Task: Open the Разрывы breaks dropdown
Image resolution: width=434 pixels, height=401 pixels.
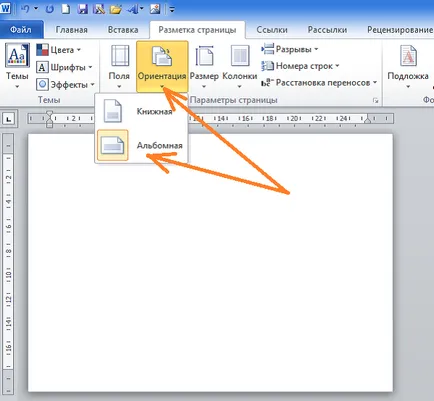Action: 290,49
